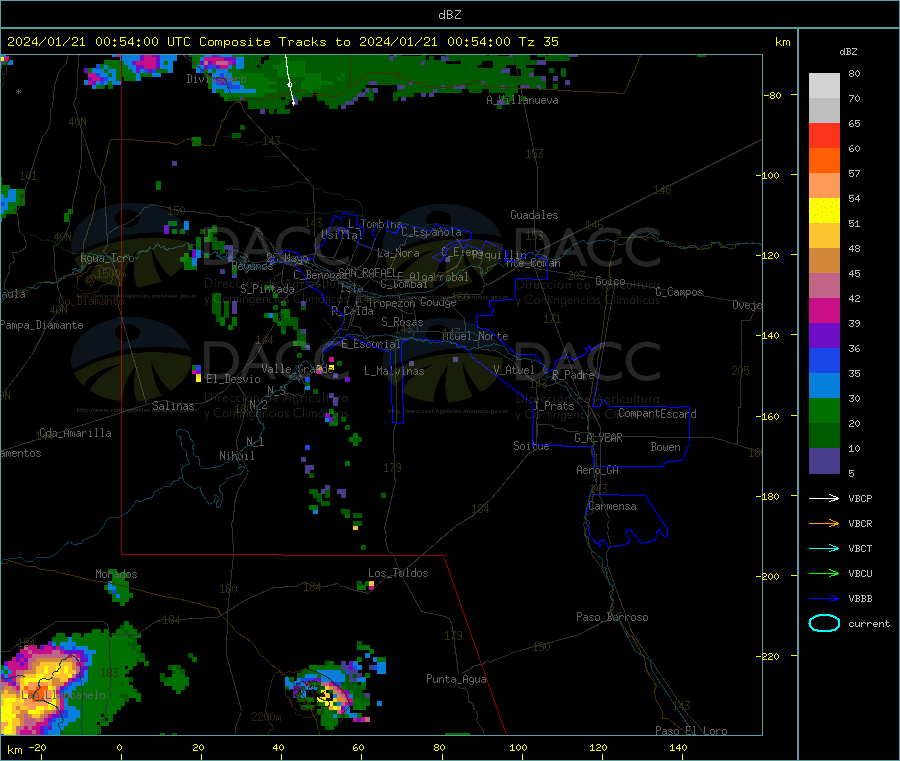Pick the slate purple swatch near 10 dBZ

[824, 461]
